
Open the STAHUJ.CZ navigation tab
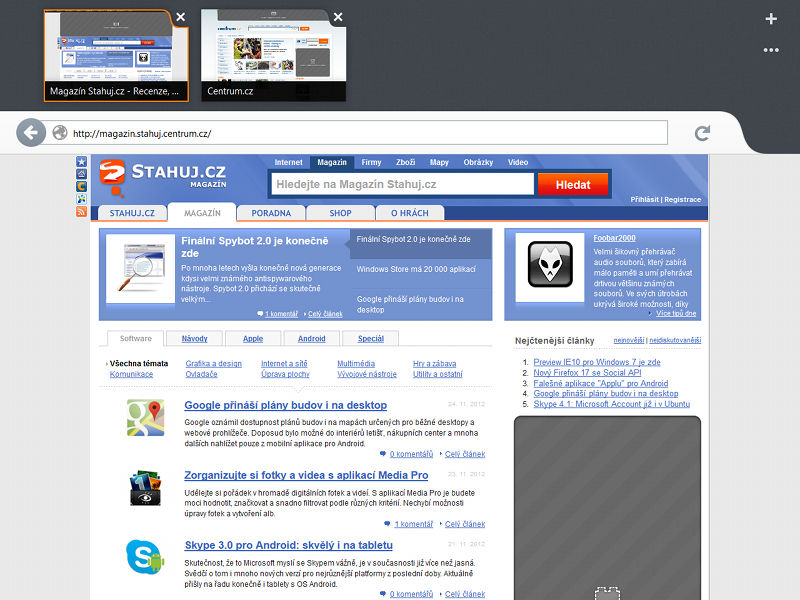[x=132, y=213]
